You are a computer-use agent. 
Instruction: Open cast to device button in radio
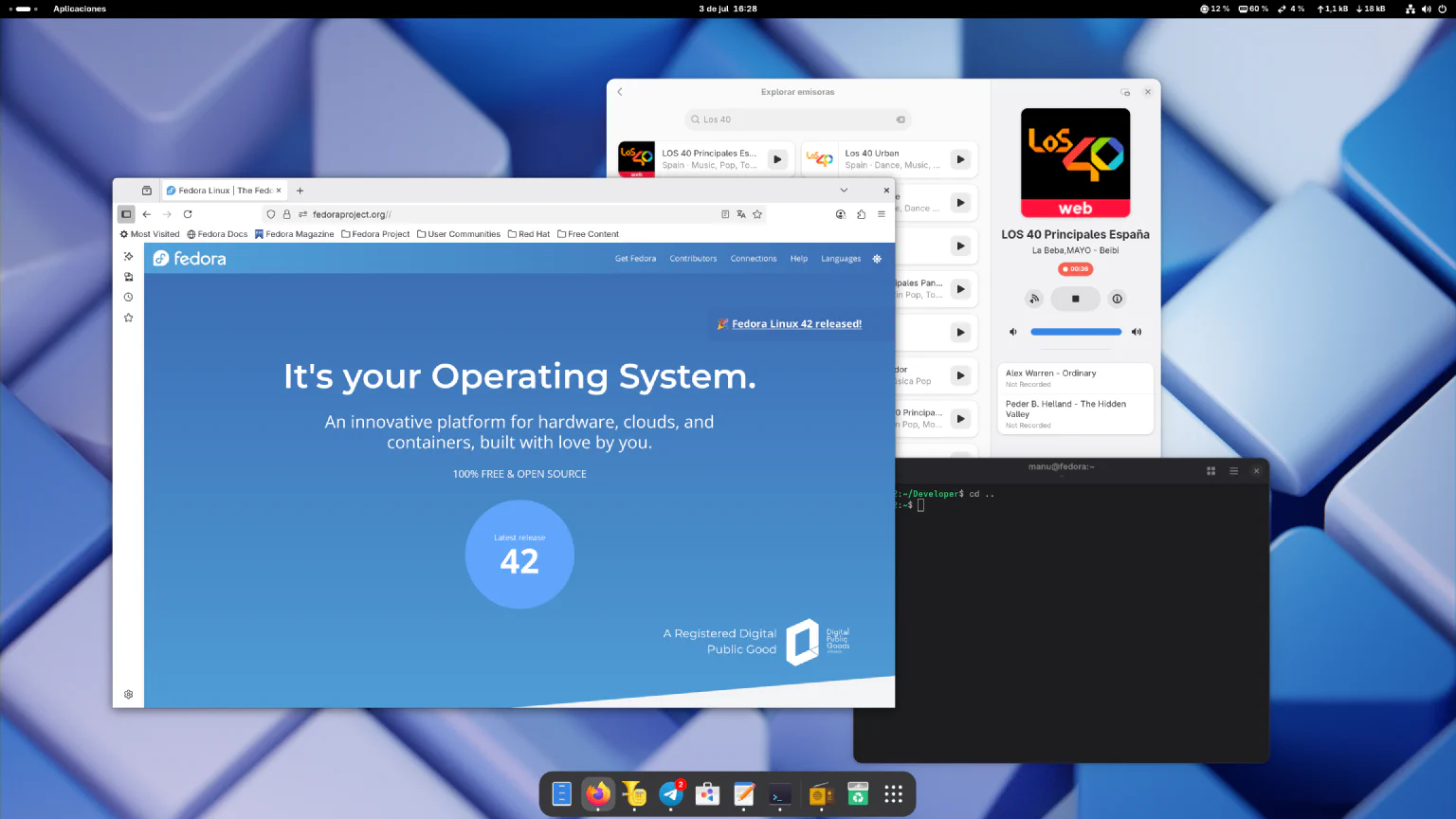pos(1034,299)
